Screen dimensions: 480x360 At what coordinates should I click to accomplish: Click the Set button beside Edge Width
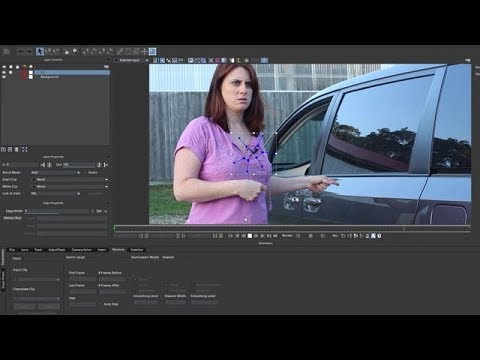99,211
